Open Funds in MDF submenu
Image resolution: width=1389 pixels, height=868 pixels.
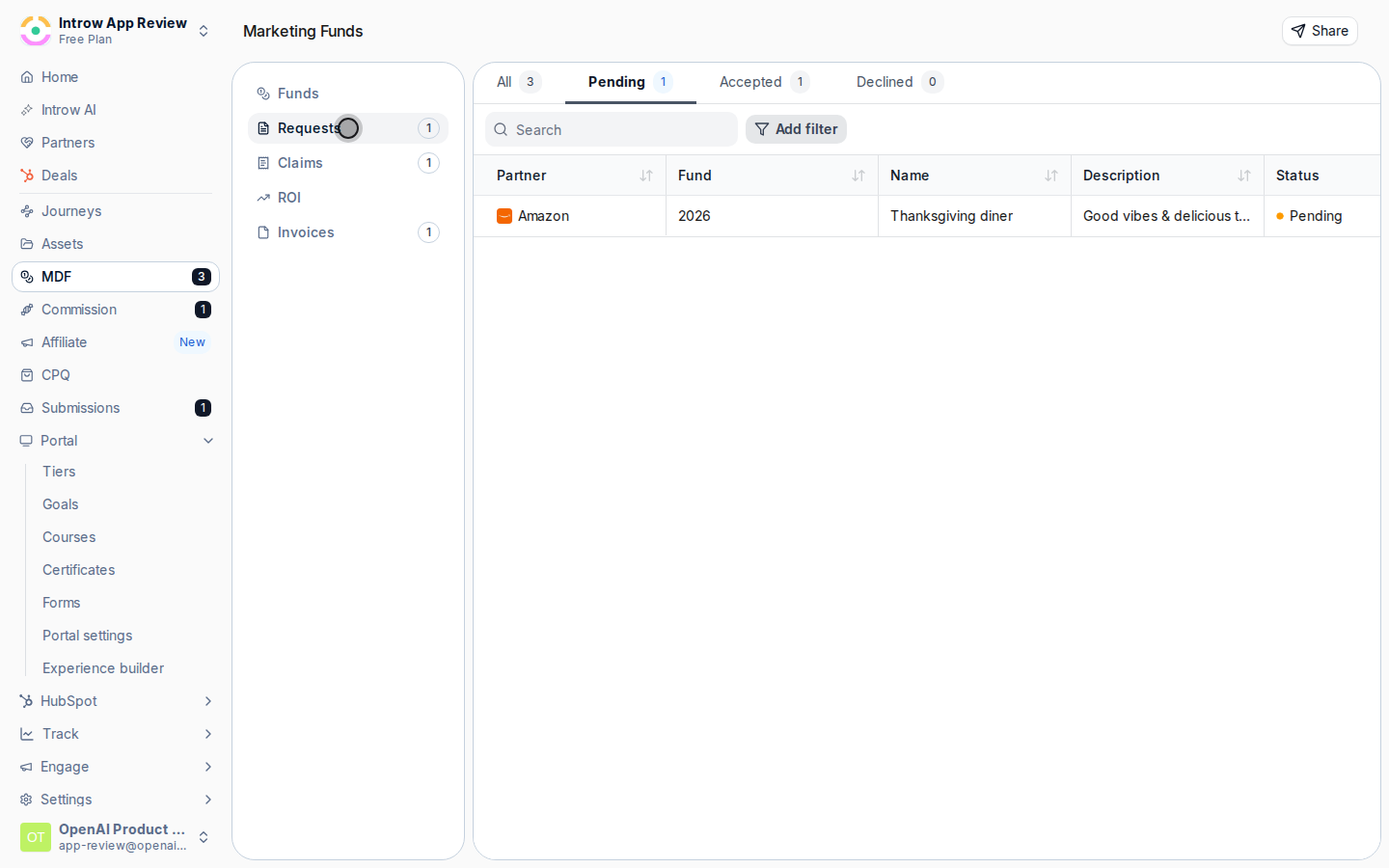[348, 94]
